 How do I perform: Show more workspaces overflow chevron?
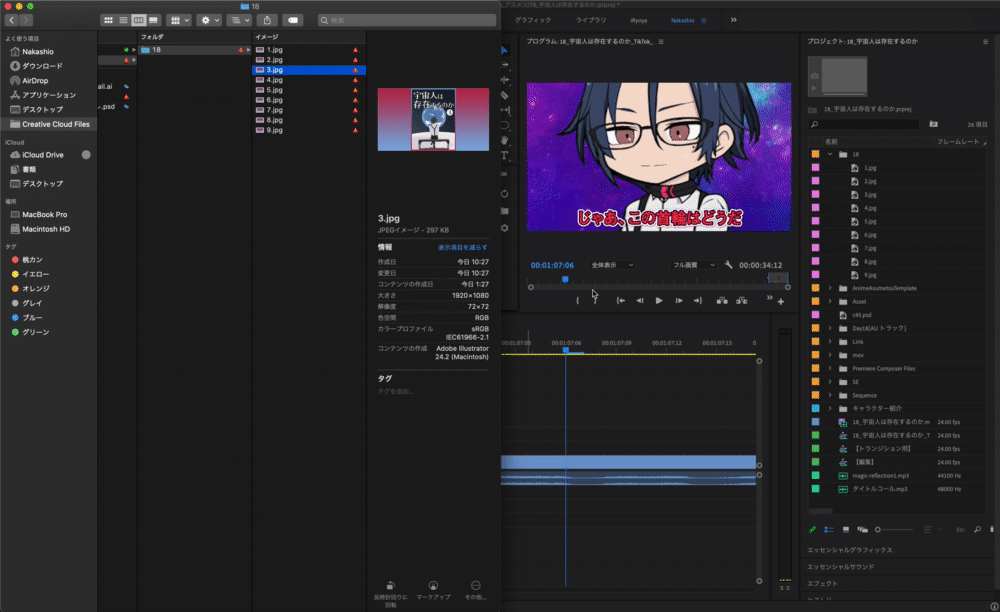tap(733, 20)
